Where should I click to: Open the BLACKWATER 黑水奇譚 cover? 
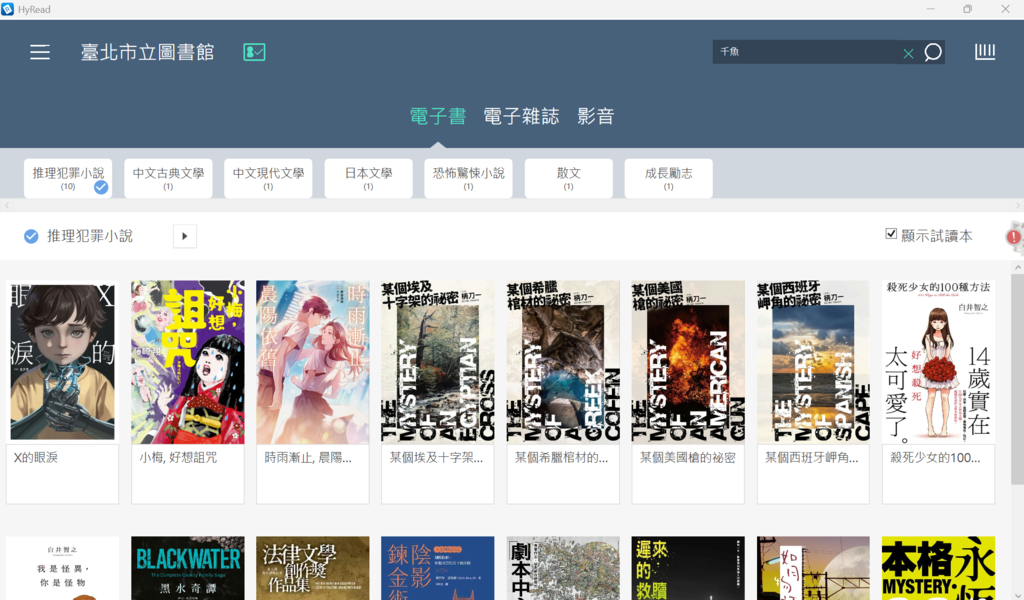tap(188, 568)
